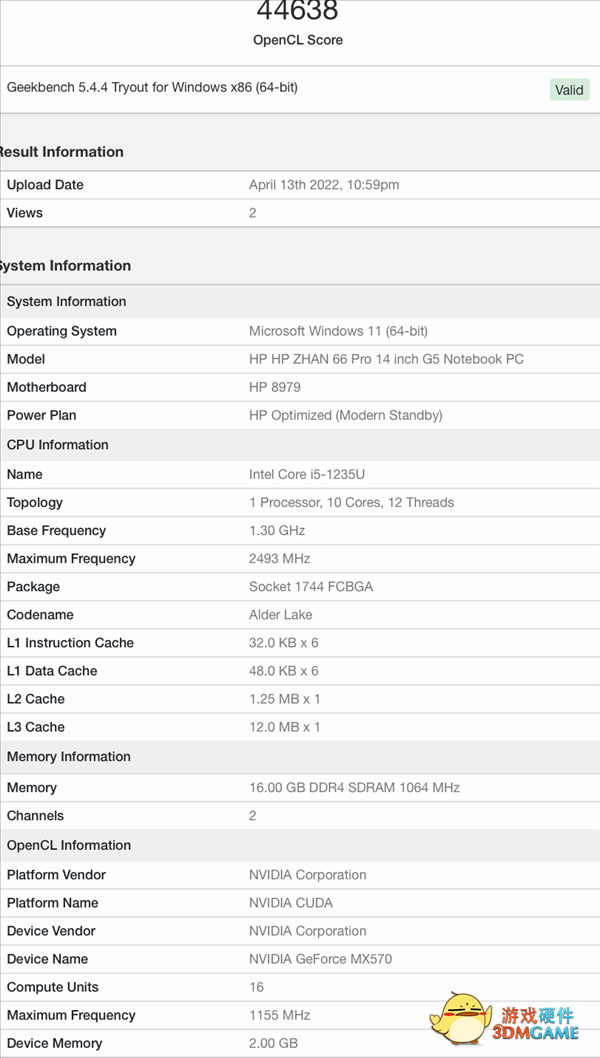
Task: Select the '32.0 KB x 6' value
Action: point(283,643)
